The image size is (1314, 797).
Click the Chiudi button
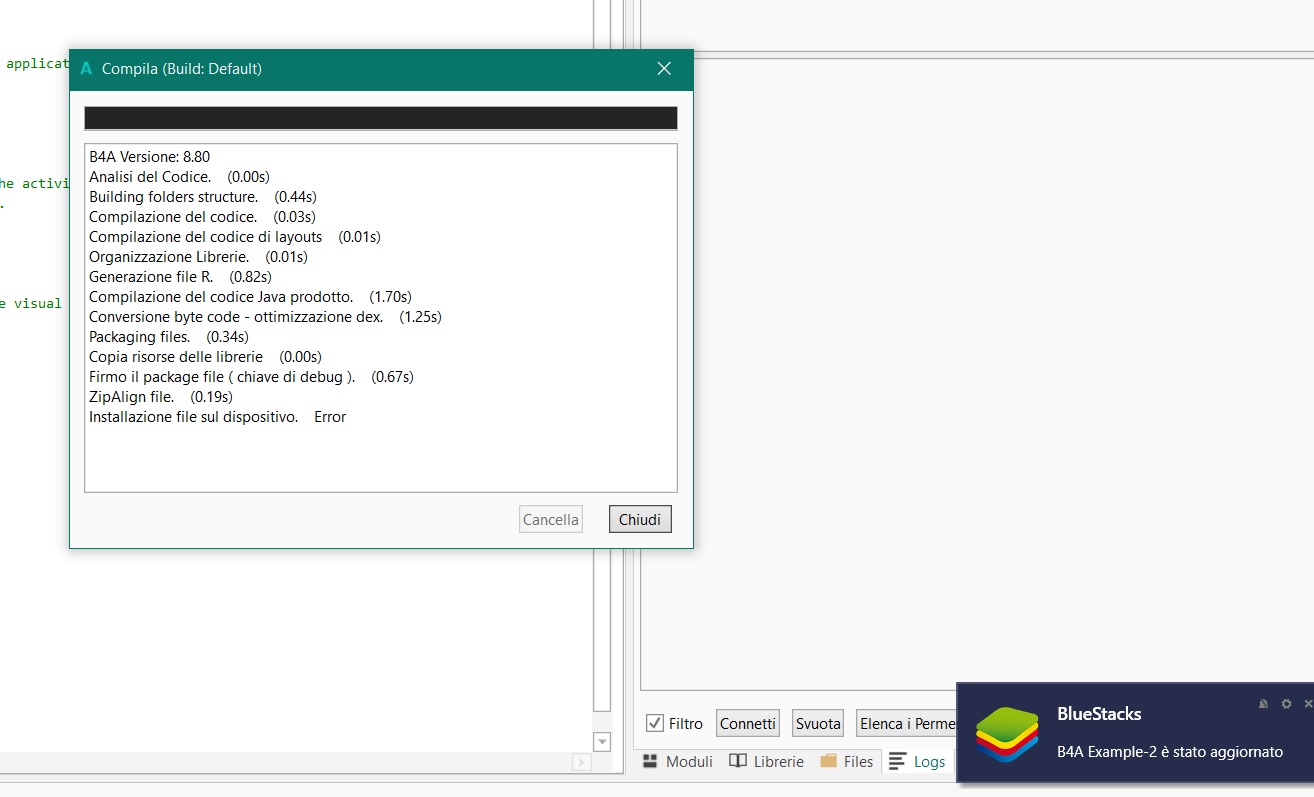point(640,520)
